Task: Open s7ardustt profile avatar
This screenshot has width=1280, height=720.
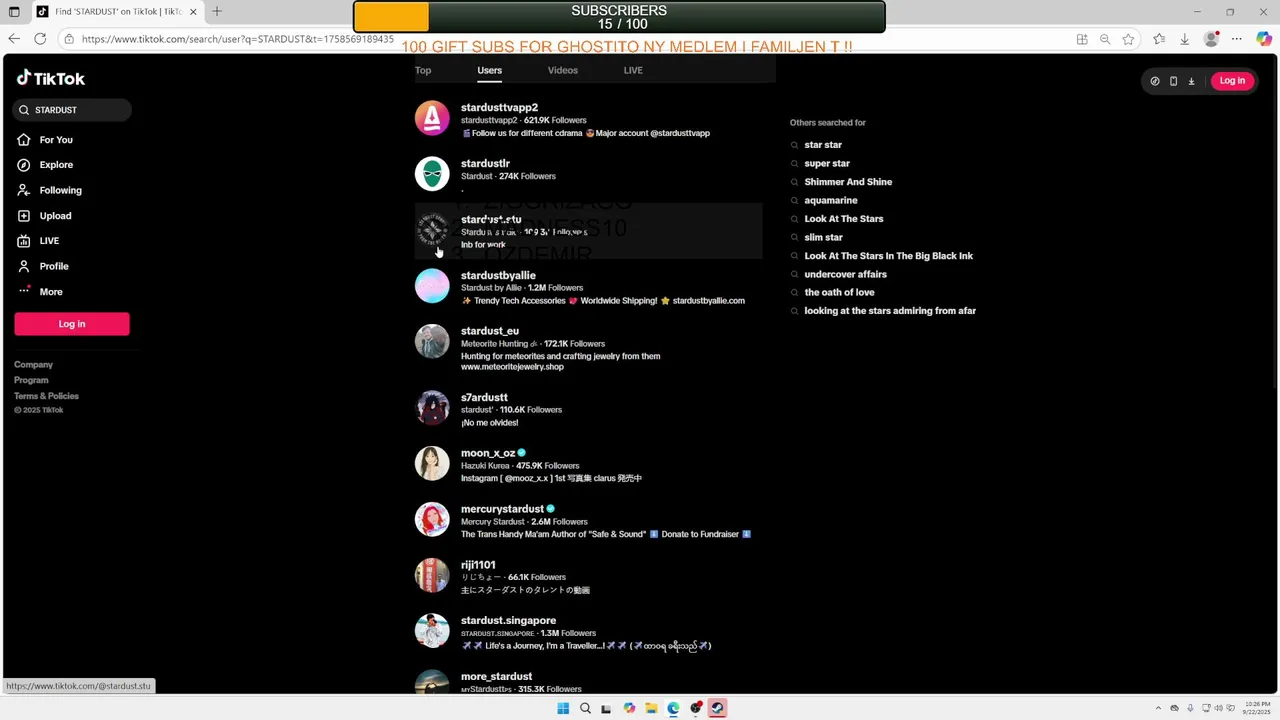Action: 432,408
